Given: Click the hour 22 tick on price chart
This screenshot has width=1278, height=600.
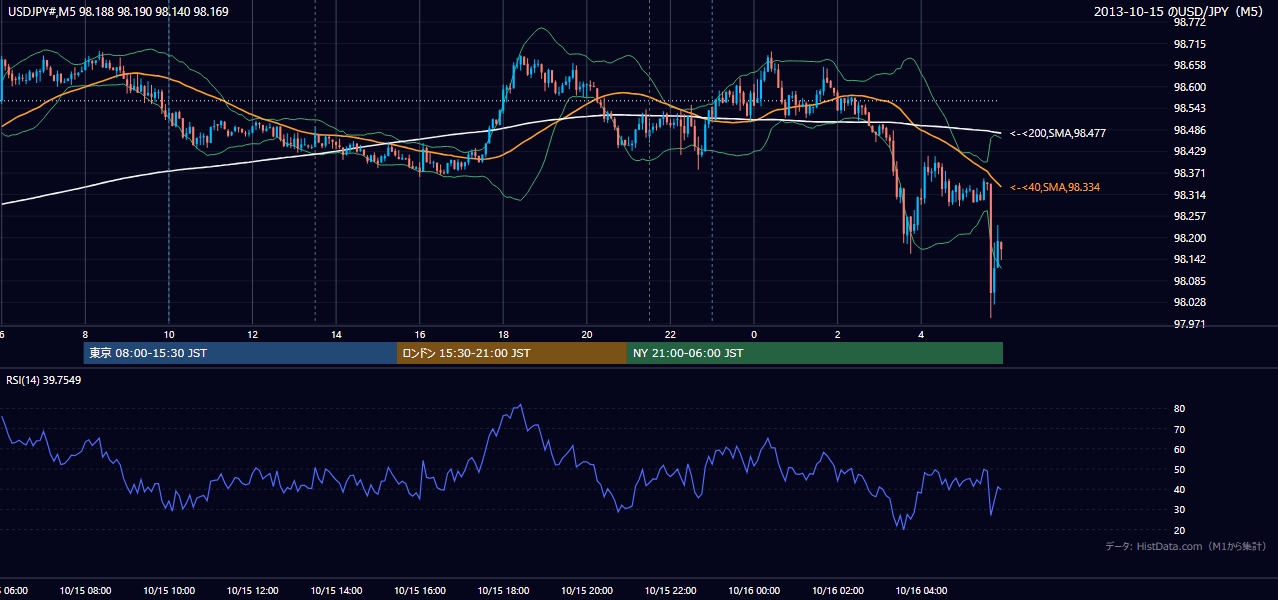Looking at the screenshot, I should tap(670, 334).
